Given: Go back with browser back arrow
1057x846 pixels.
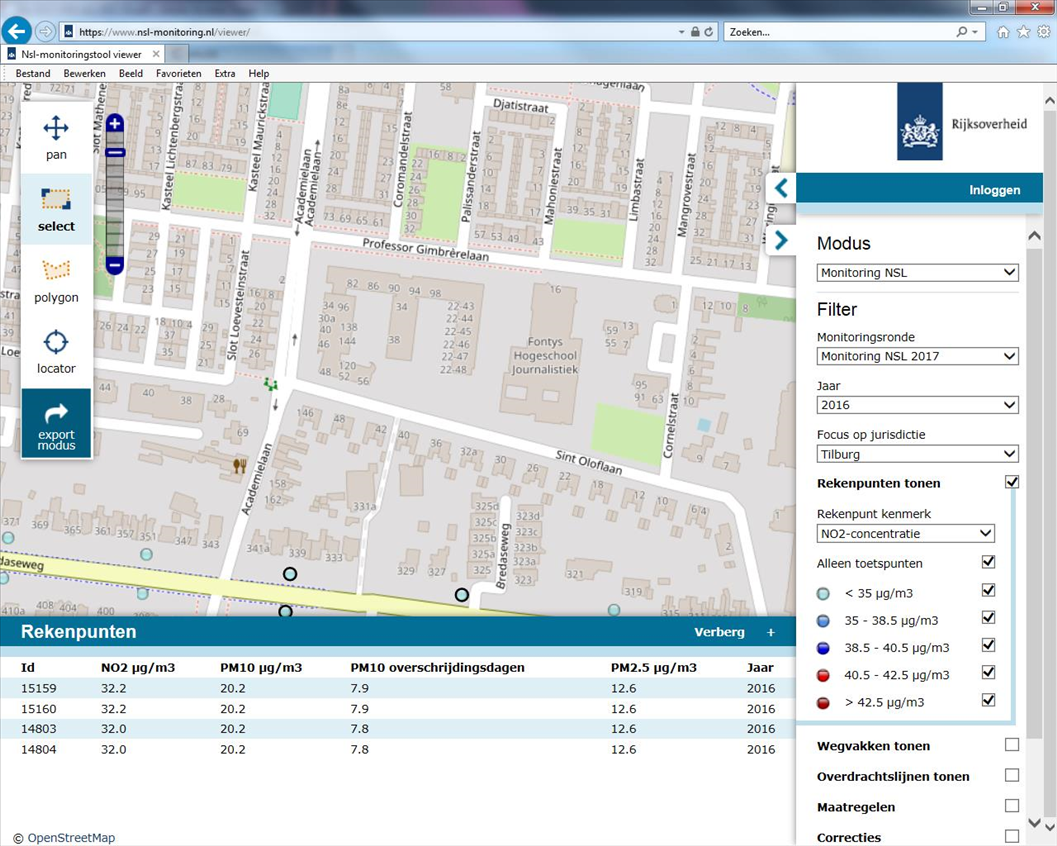Looking at the screenshot, I should (x=17, y=31).
